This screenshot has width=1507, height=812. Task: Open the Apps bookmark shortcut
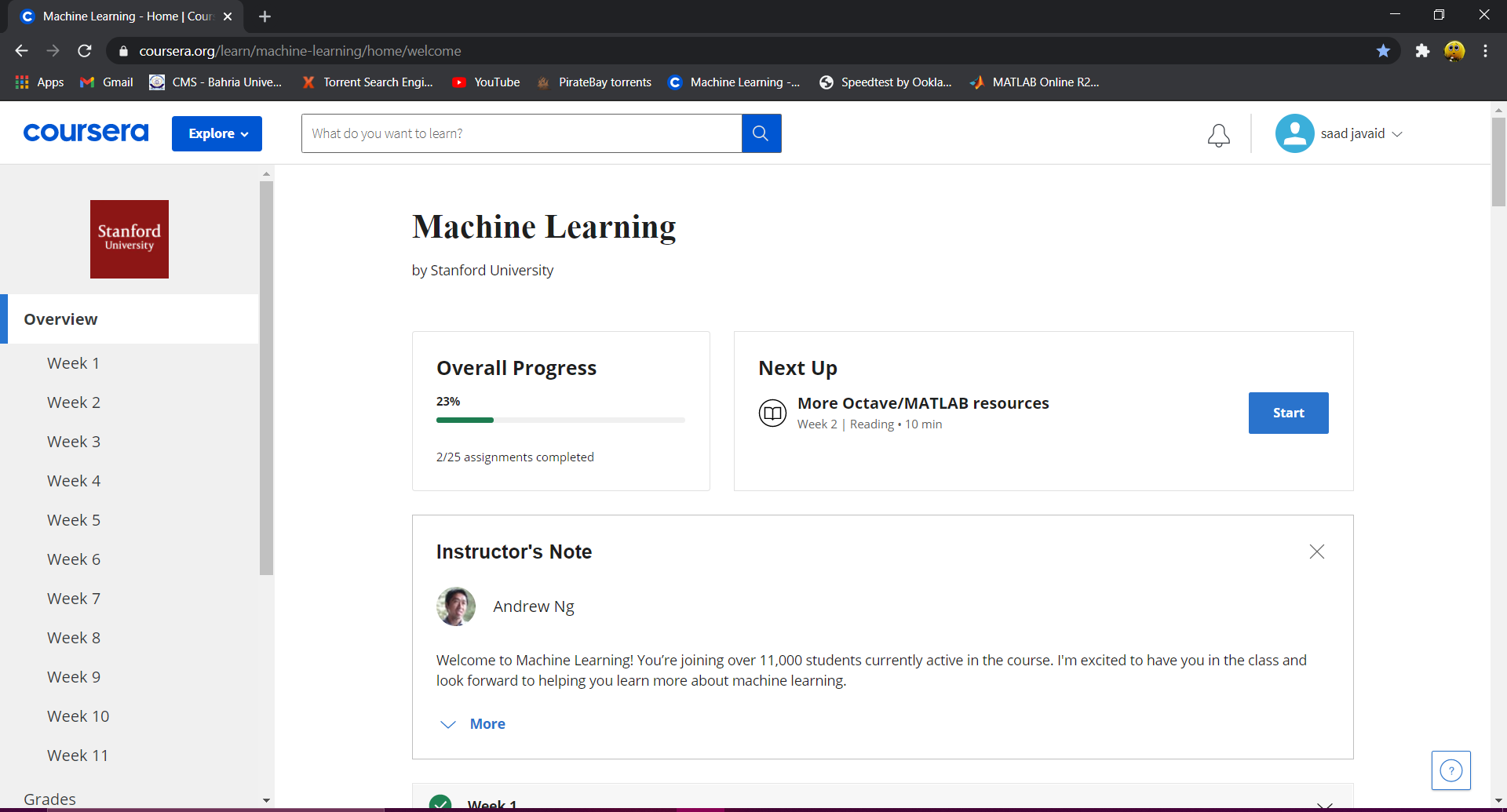[39, 82]
